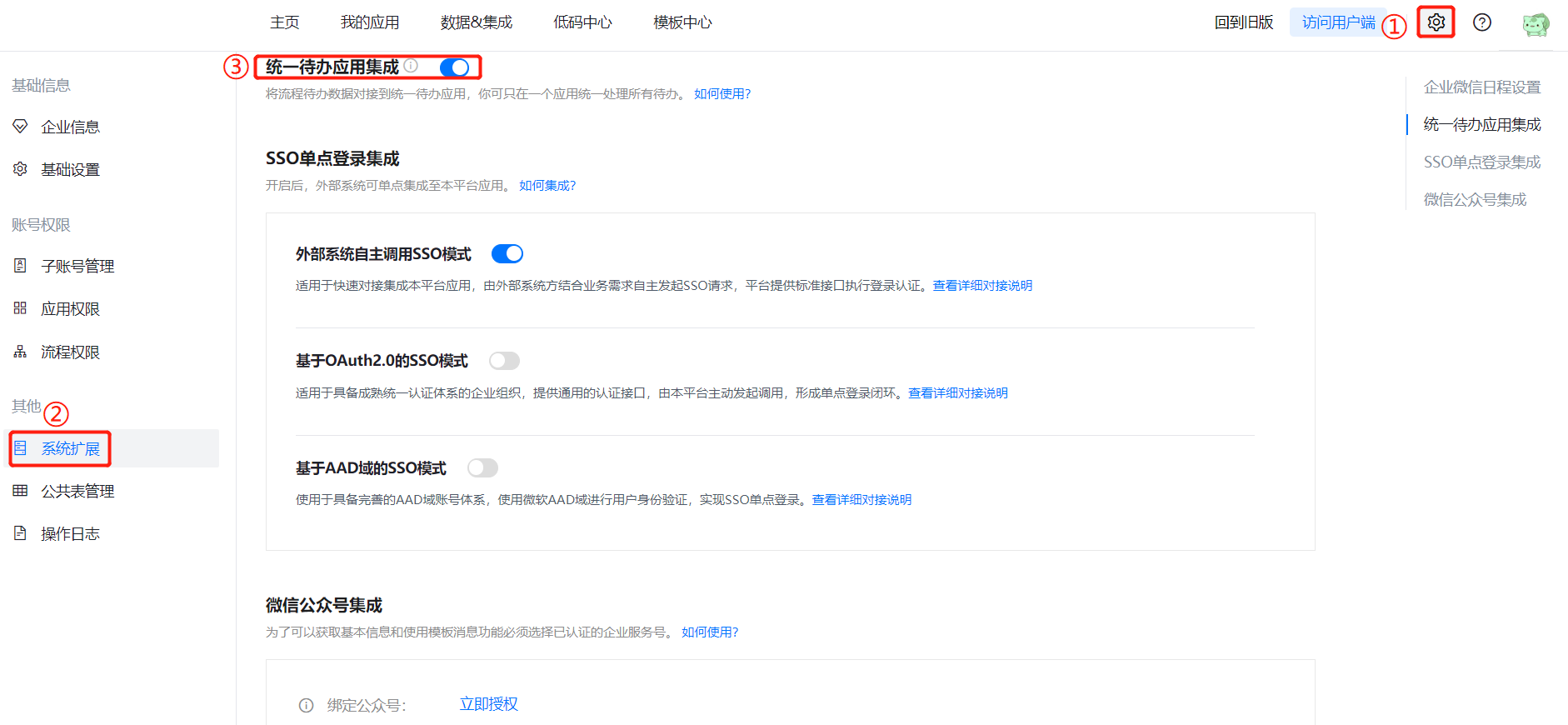Open the user avatar profile menu
The image size is (1568, 725).
click(1535, 24)
